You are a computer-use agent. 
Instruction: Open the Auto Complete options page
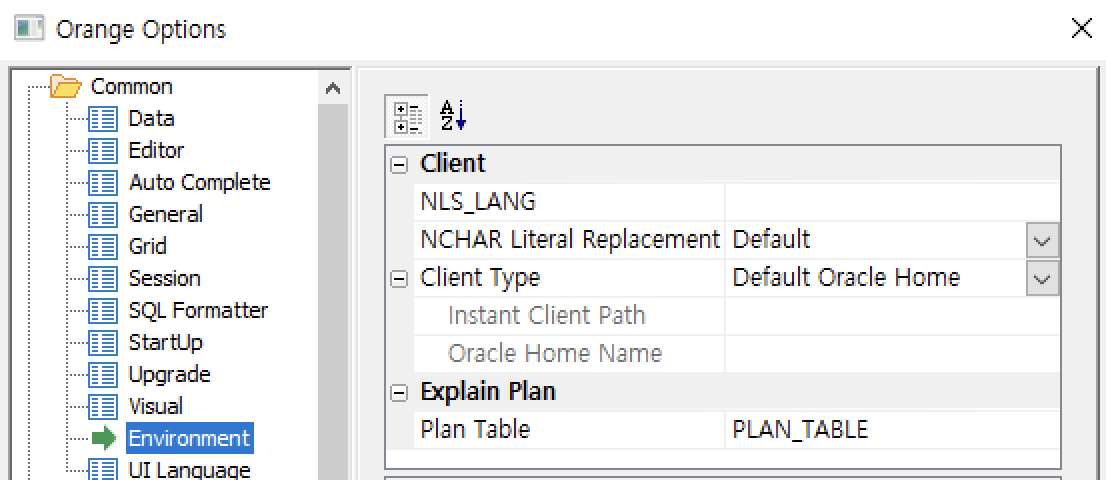click(199, 183)
